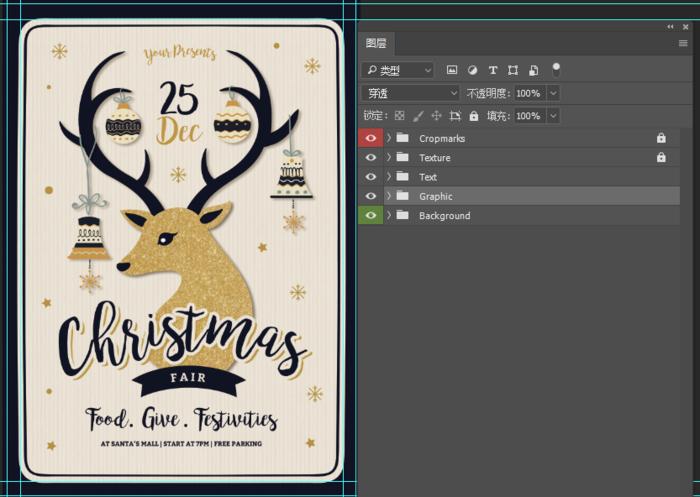This screenshot has height=497, width=700.
Task: Collapse panel with double arrows icon
Action: (670, 27)
